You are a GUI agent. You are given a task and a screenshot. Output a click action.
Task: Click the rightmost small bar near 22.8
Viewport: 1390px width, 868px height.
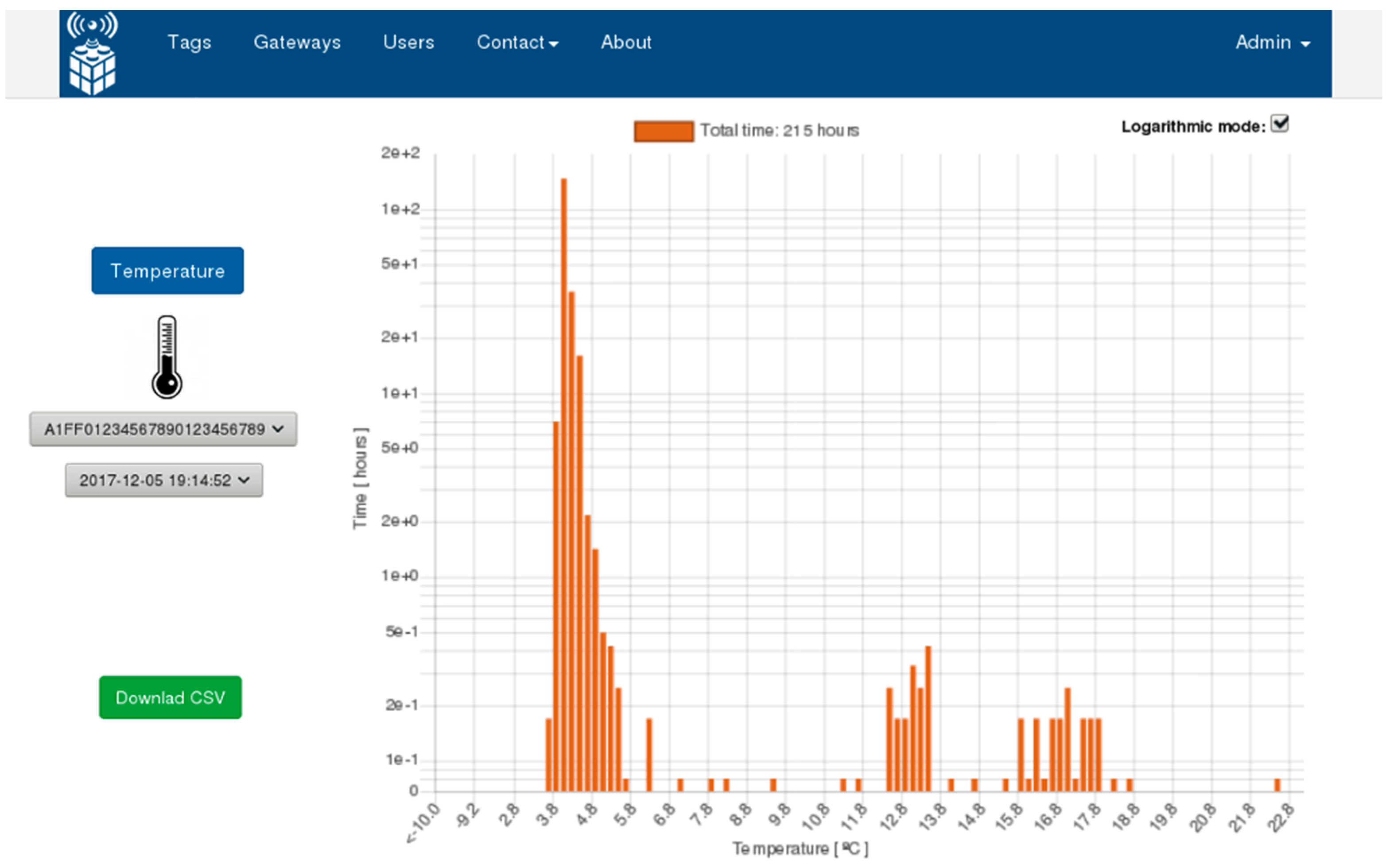[x=1277, y=785]
